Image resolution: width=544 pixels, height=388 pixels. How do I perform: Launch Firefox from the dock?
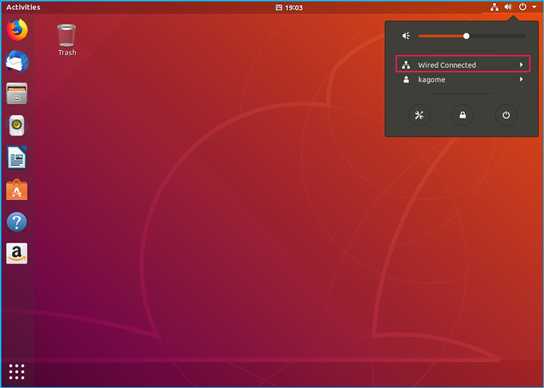click(17, 29)
